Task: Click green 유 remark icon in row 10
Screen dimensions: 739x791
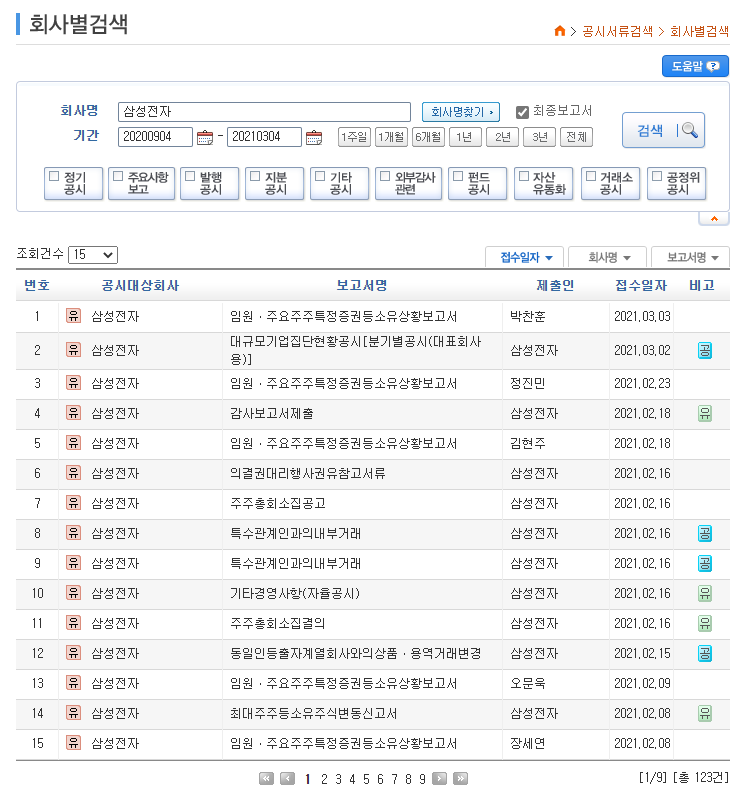Action: click(705, 593)
